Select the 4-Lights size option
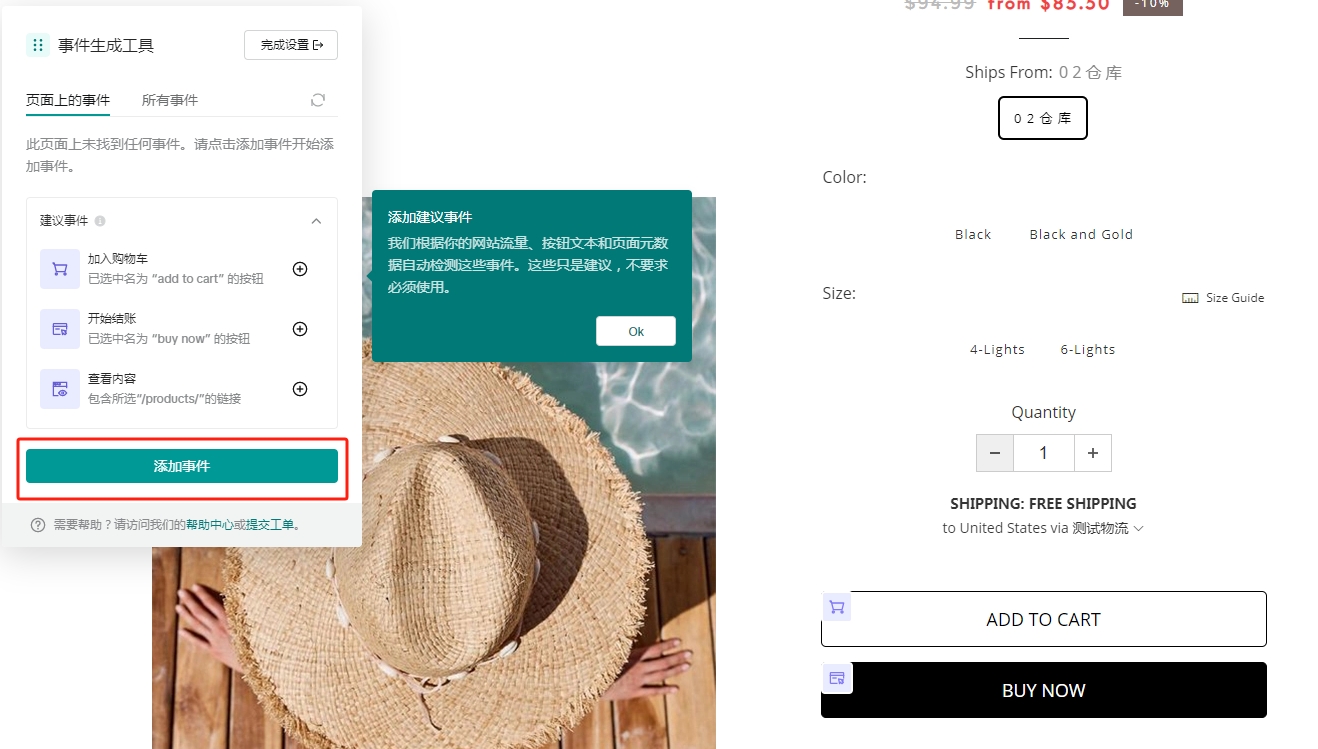This screenshot has width=1318, height=749. tap(997, 349)
